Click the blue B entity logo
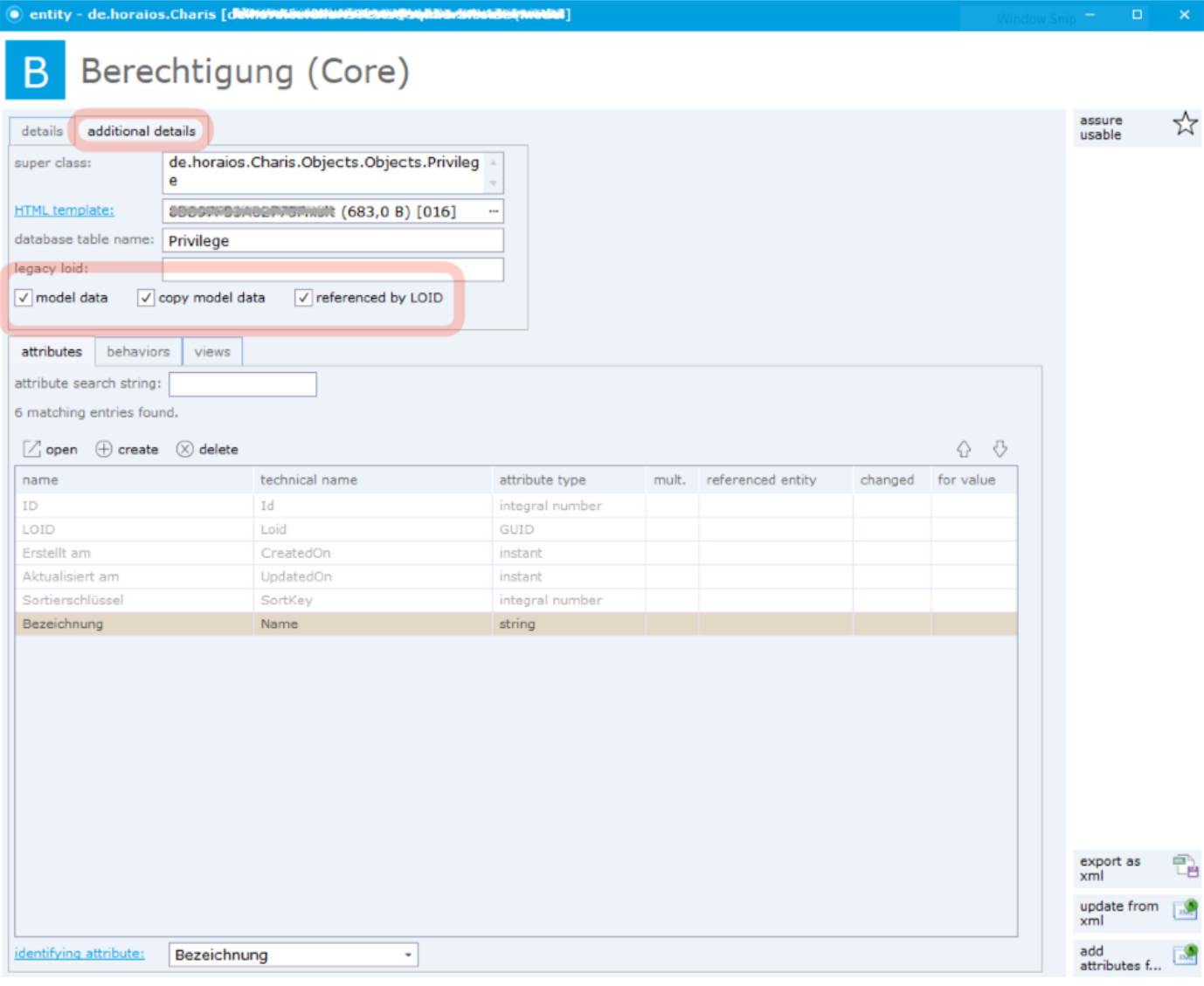 click(x=36, y=71)
